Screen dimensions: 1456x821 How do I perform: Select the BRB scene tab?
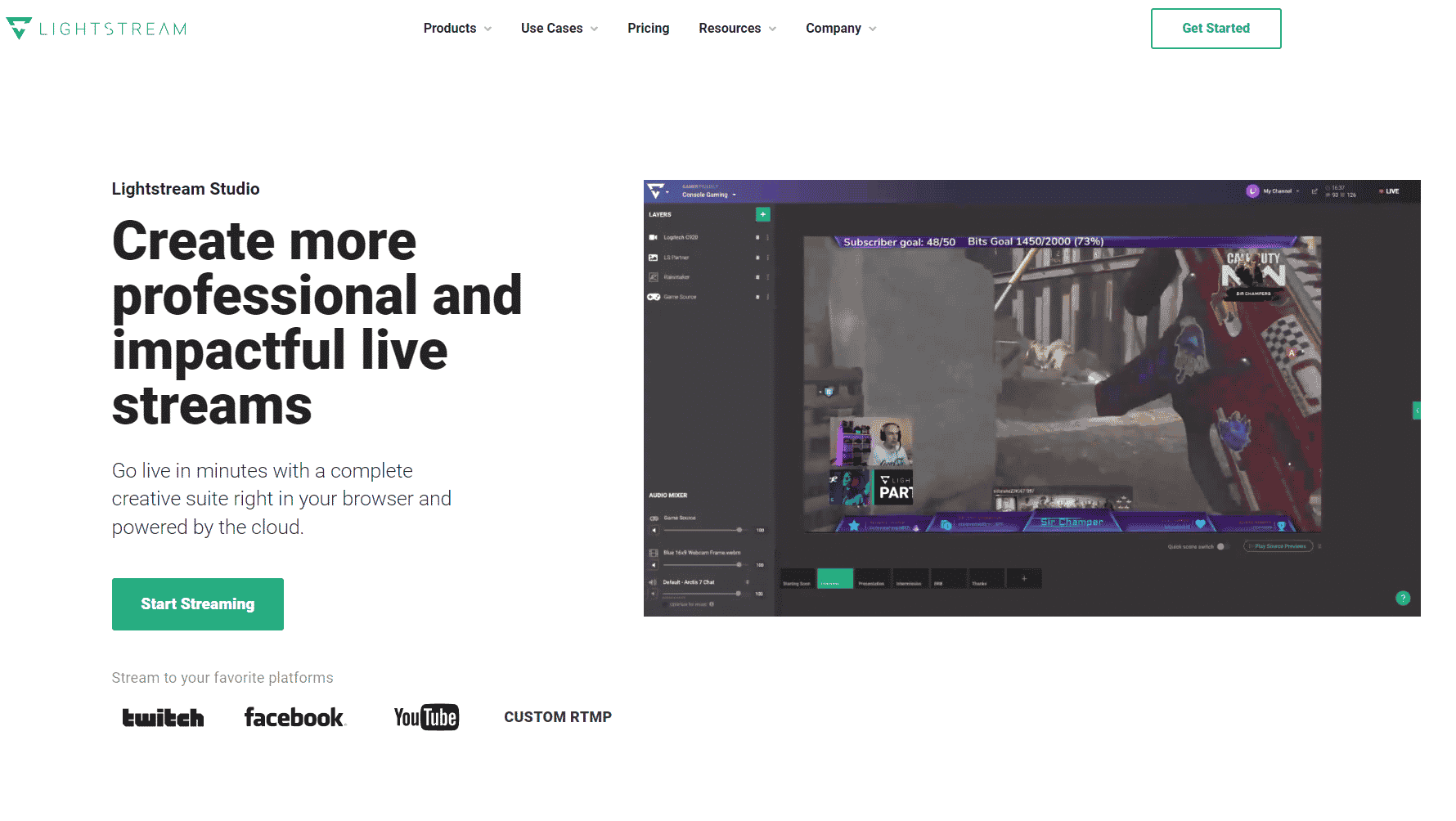pyautogui.click(x=948, y=579)
